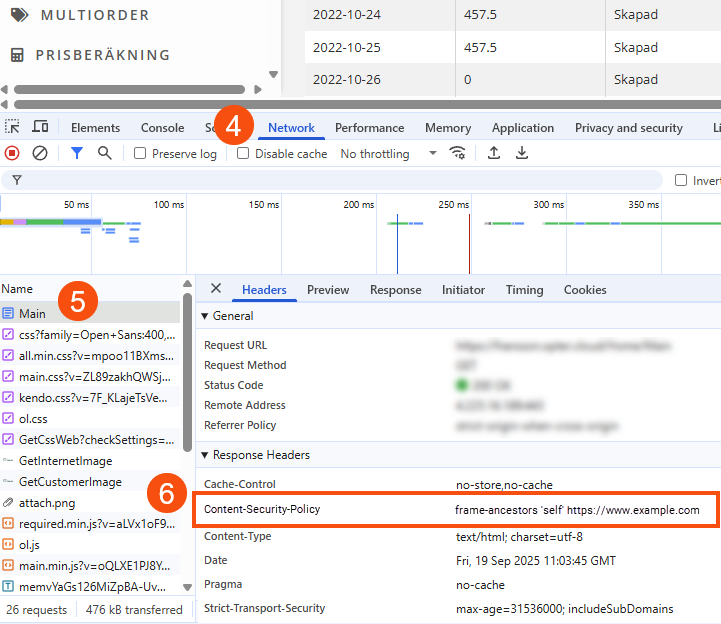Toggle the device toolbar icon
721x624 pixels.
40,127
